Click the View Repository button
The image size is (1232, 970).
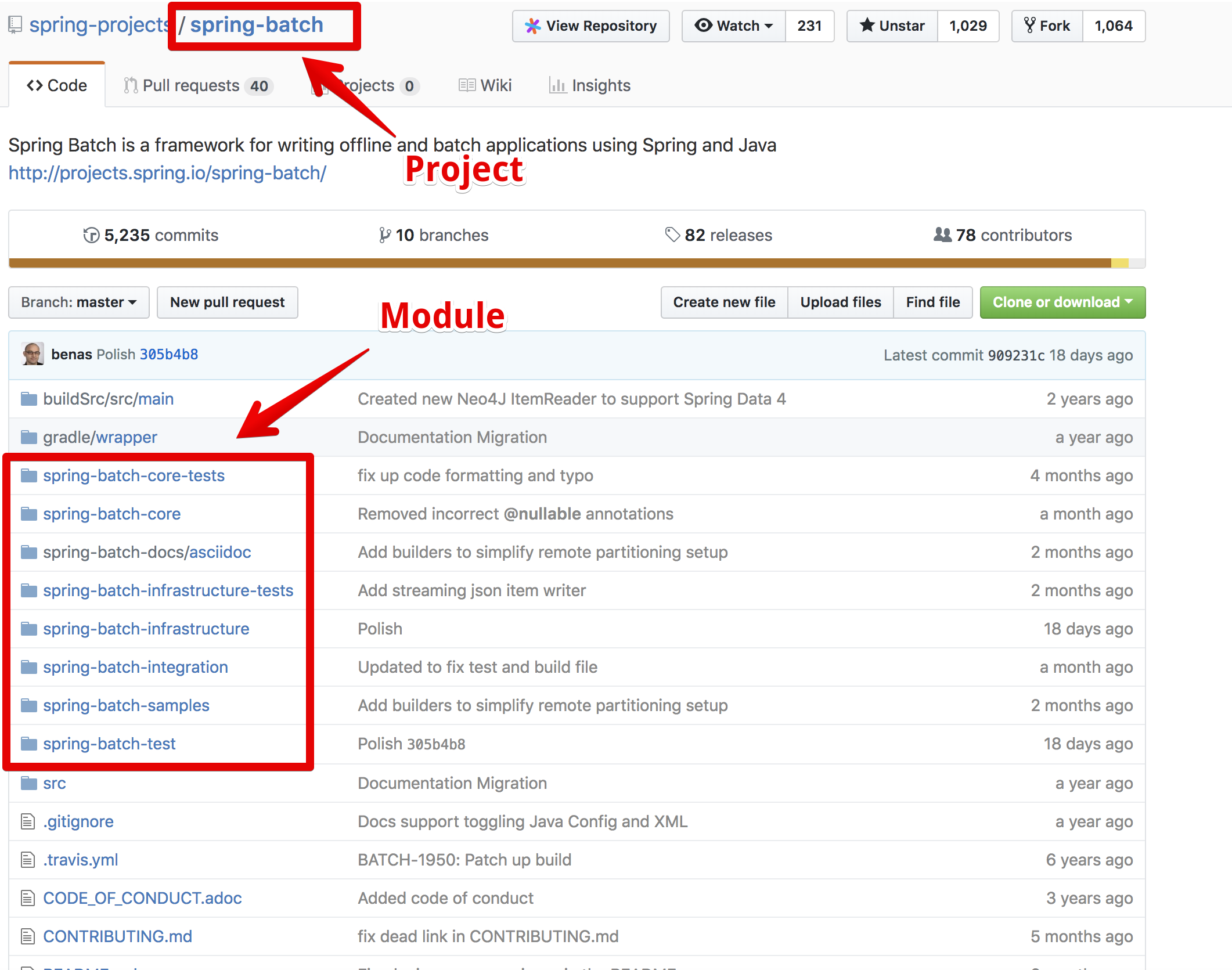pos(591,26)
